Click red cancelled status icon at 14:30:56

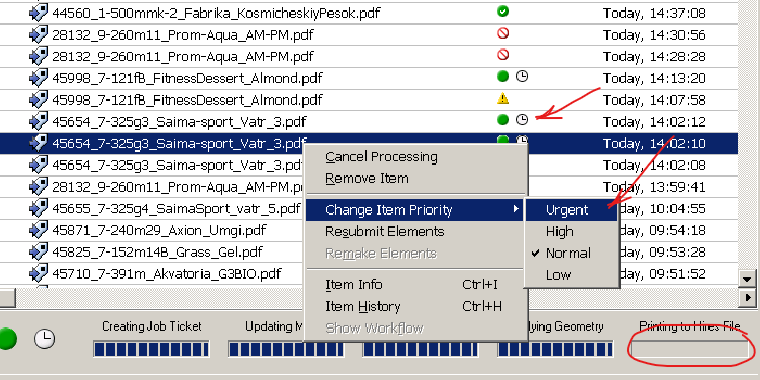[x=503, y=33]
